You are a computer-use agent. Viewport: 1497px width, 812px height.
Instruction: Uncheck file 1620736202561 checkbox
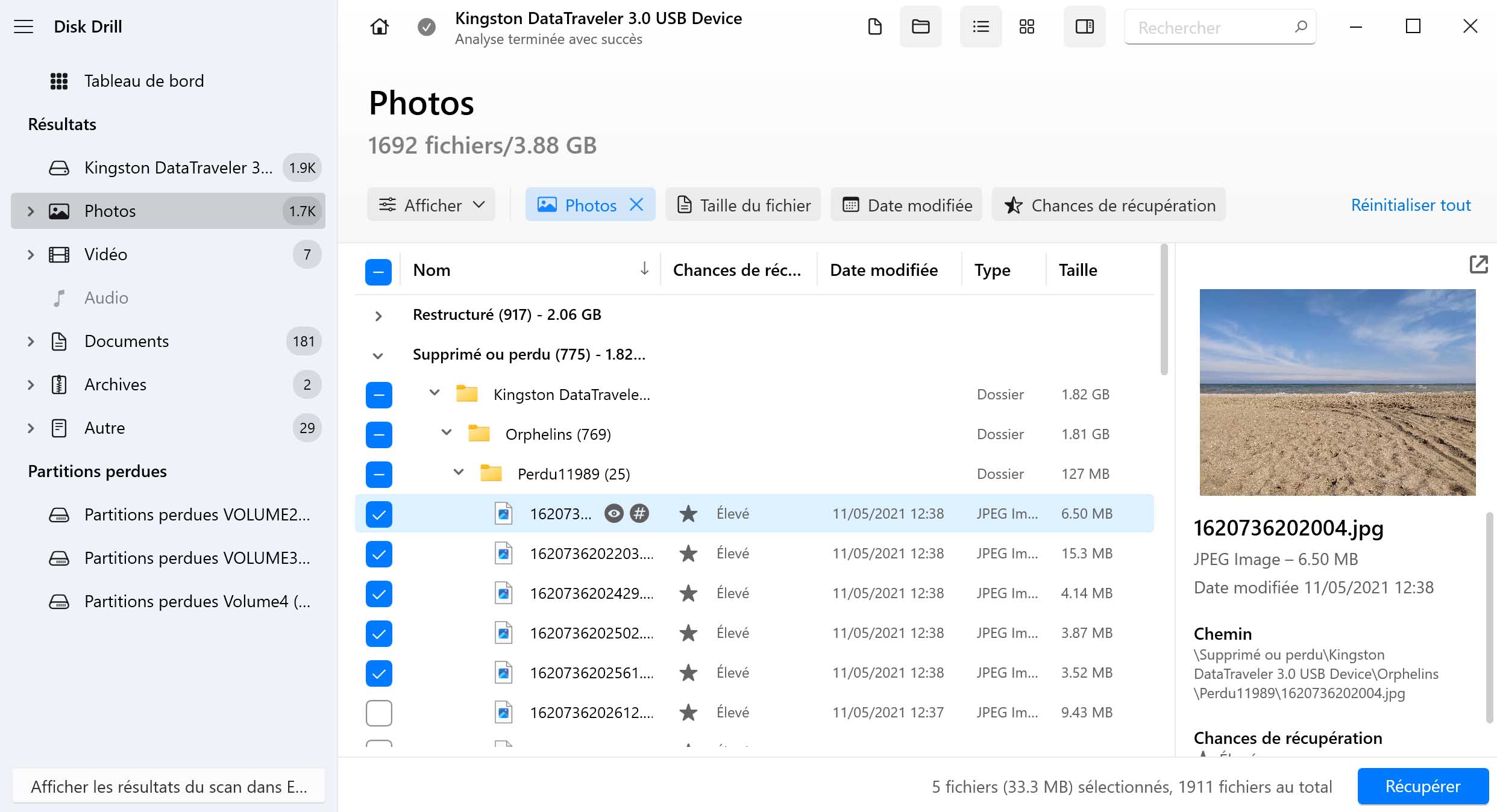tap(378, 673)
